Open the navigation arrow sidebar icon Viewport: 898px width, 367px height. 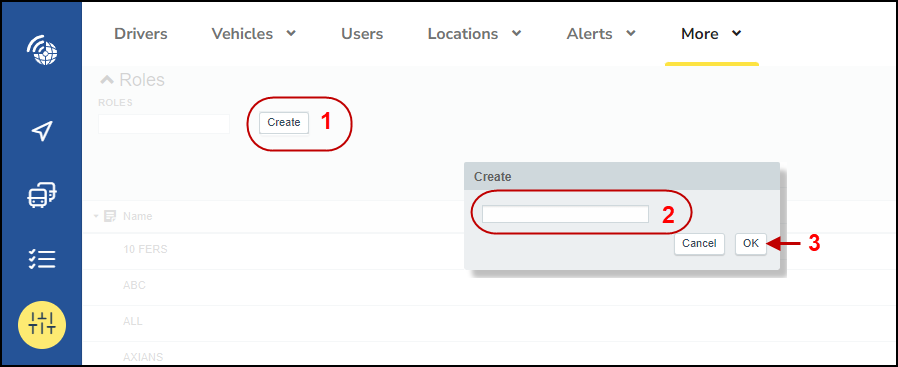[x=42, y=131]
